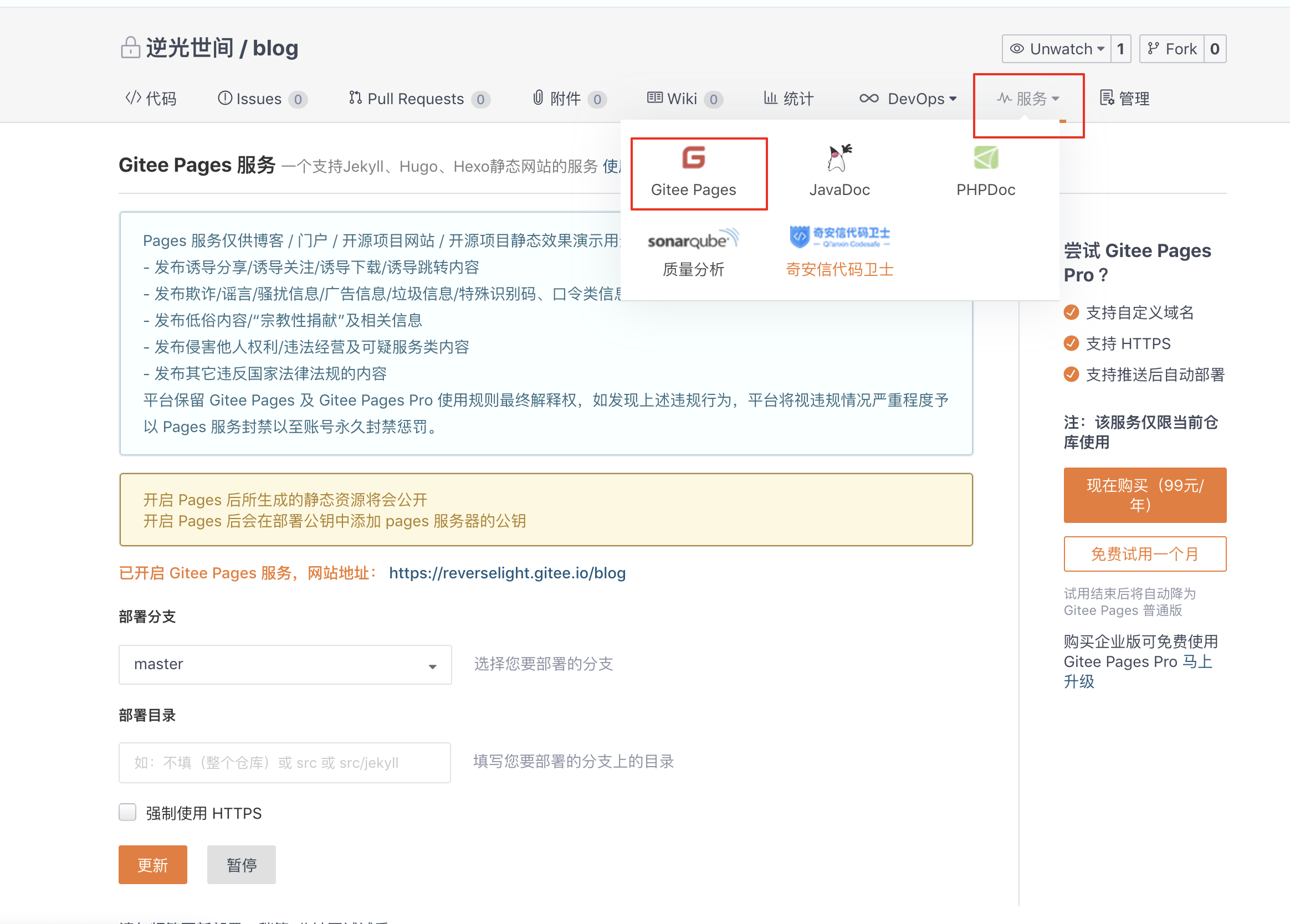
Task: Collapse the 服务 dropdown menu
Action: pos(1028,99)
